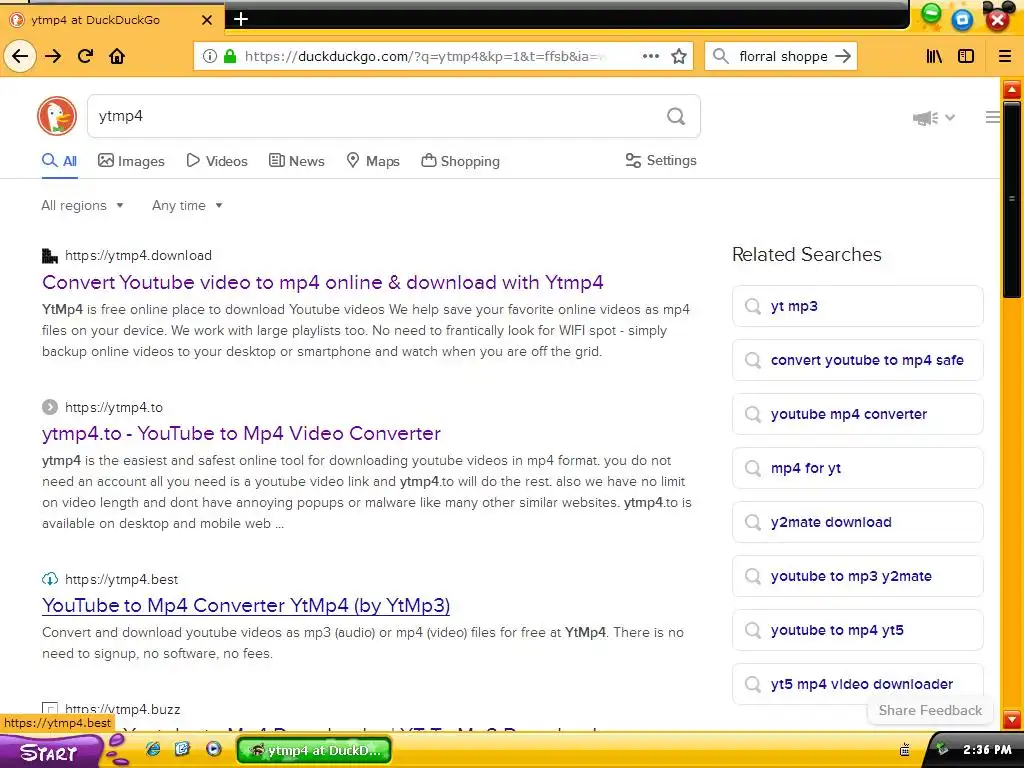
Task: Search related 'youtube to mp4 yt5'
Action: (857, 630)
